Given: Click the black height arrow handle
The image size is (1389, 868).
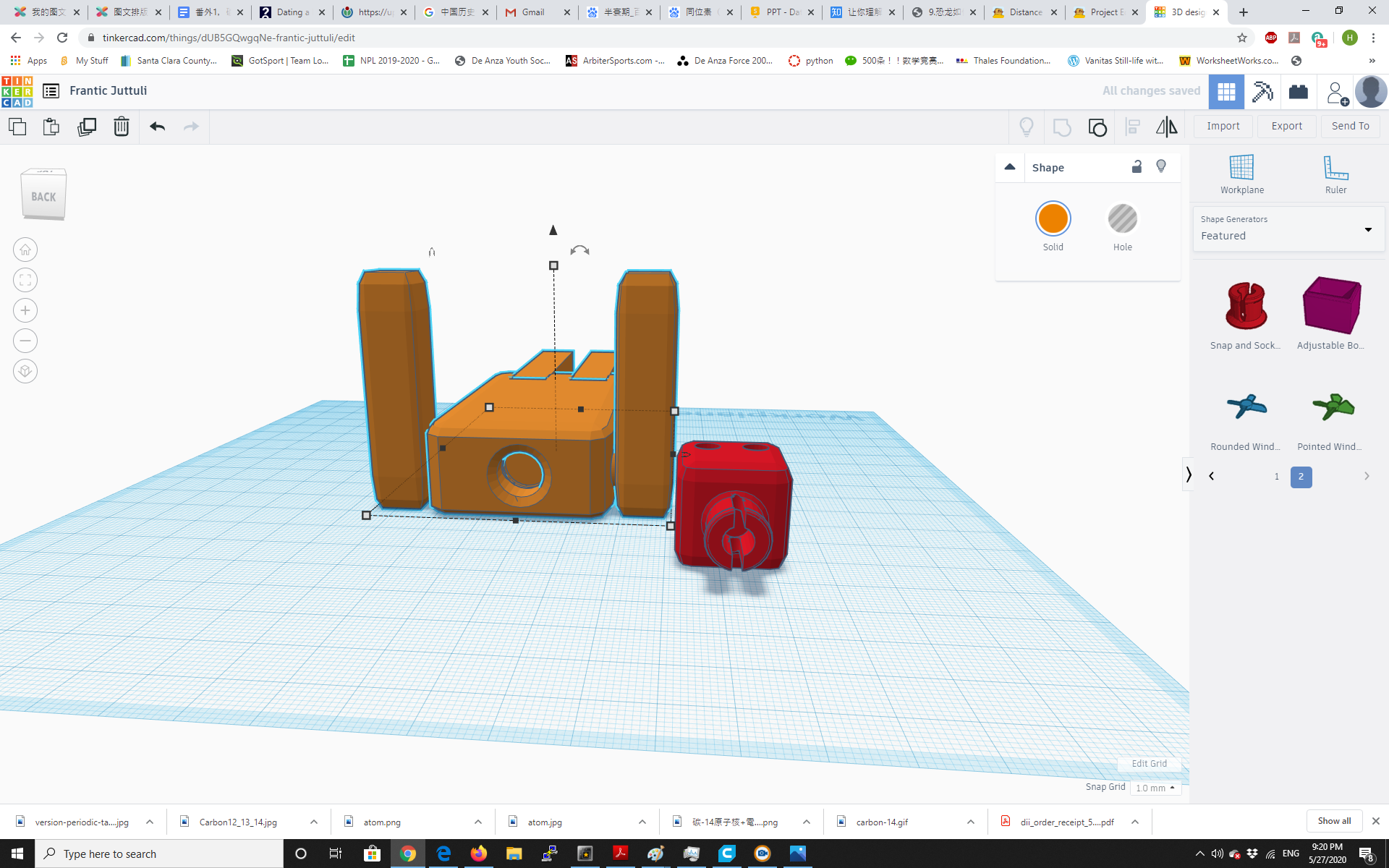Looking at the screenshot, I should [x=553, y=230].
